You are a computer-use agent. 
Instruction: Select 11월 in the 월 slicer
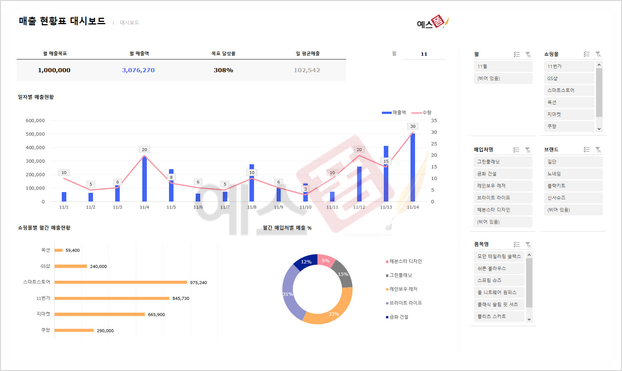[x=503, y=67]
